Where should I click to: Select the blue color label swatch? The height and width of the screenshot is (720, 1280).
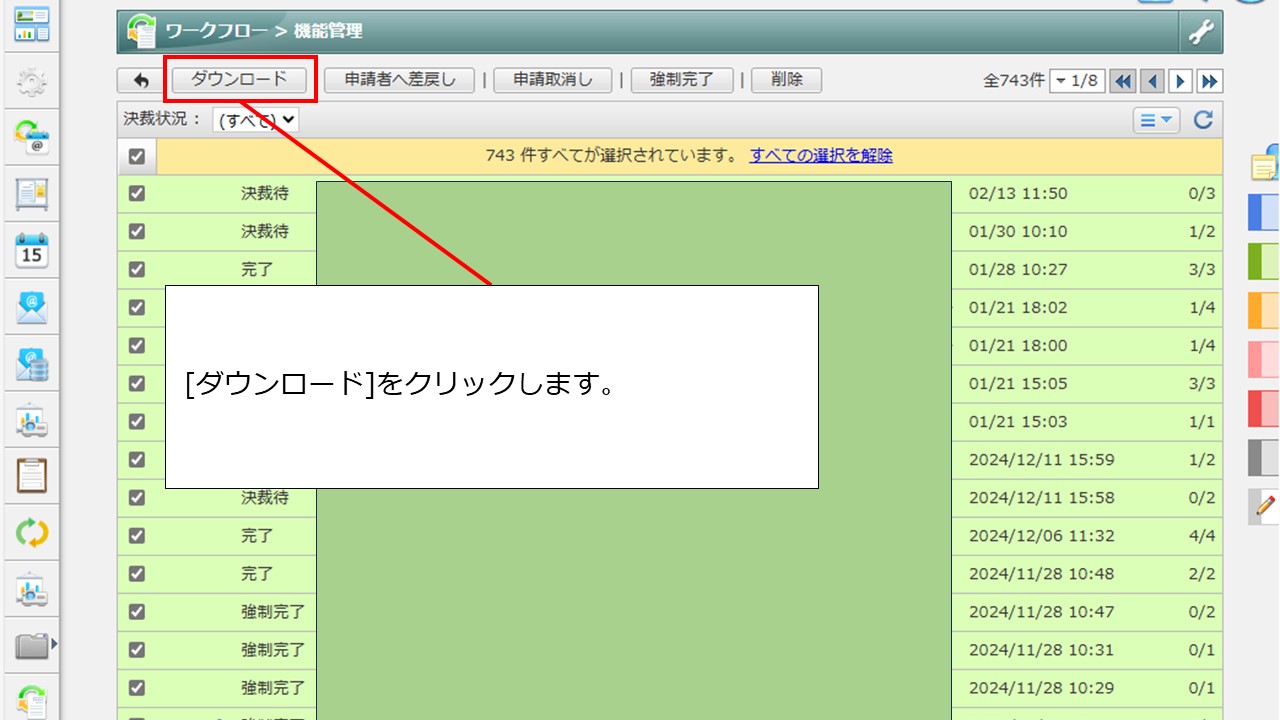coord(1264,212)
